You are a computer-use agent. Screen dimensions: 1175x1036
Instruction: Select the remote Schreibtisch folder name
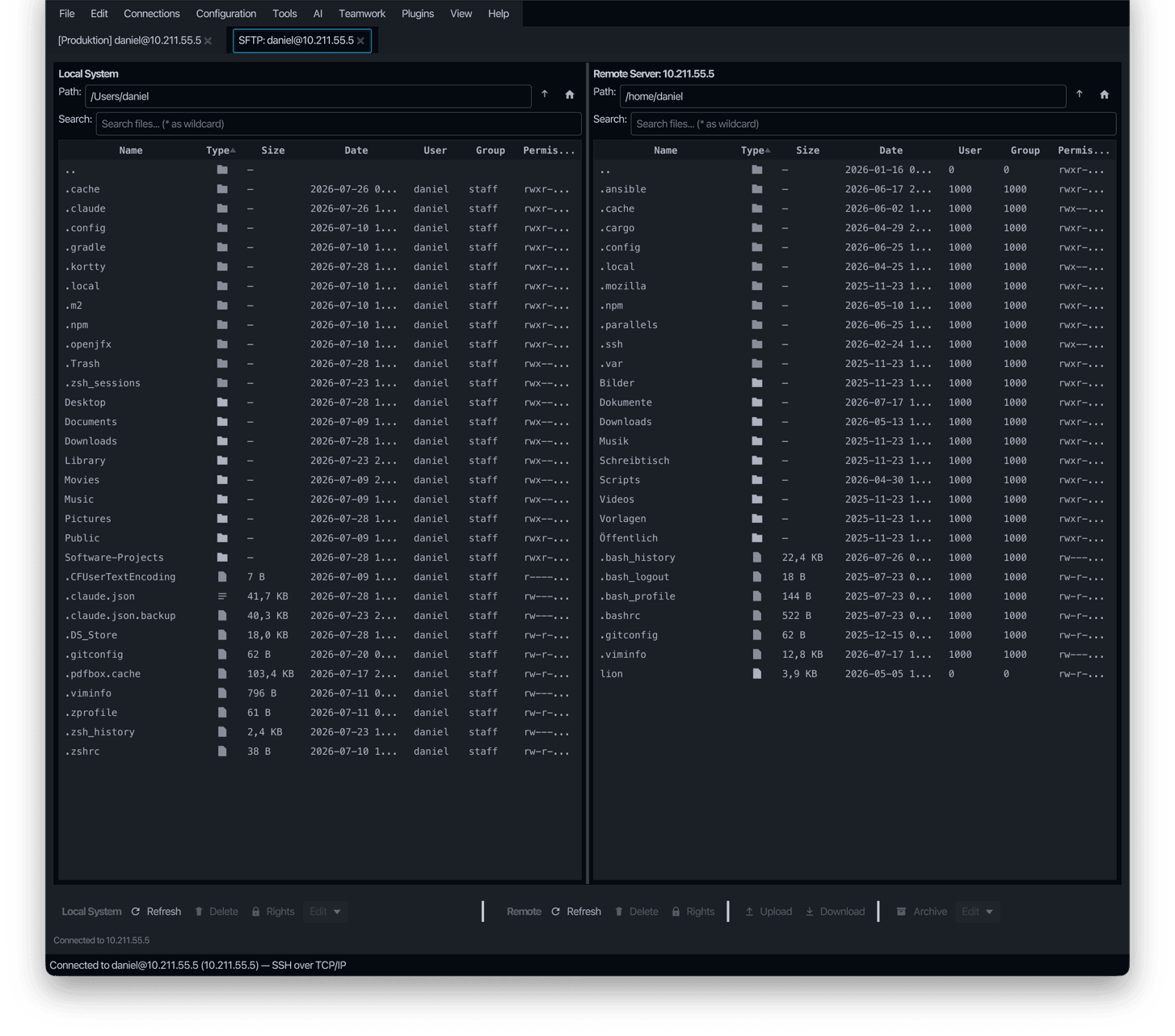click(634, 461)
